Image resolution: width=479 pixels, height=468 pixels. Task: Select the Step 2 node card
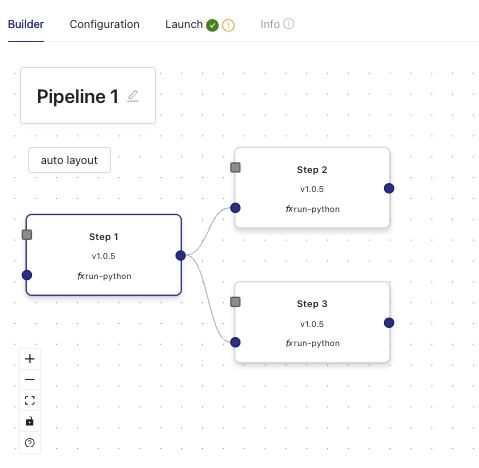(312, 188)
